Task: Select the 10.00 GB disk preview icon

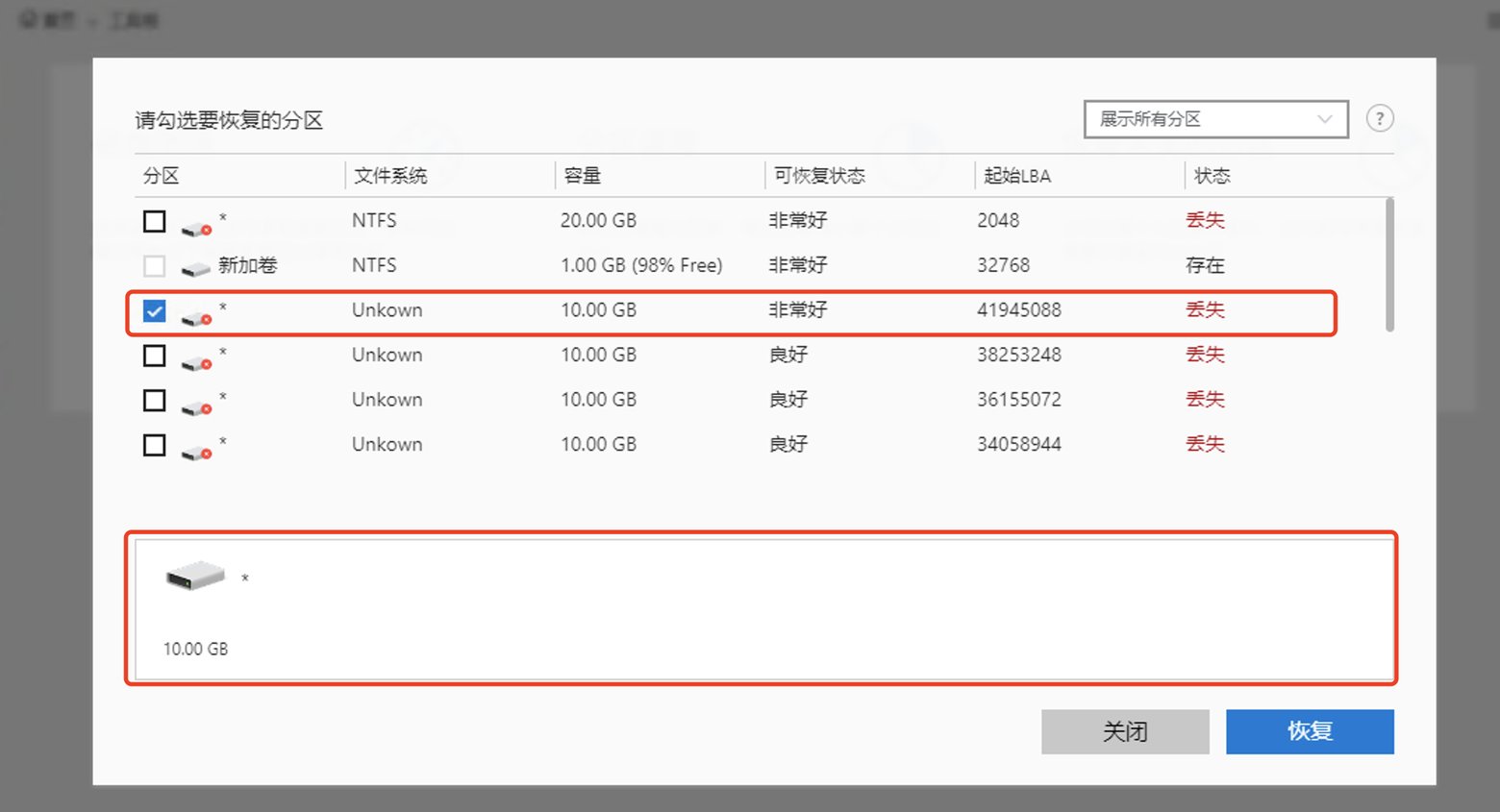Action: (195, 575)
